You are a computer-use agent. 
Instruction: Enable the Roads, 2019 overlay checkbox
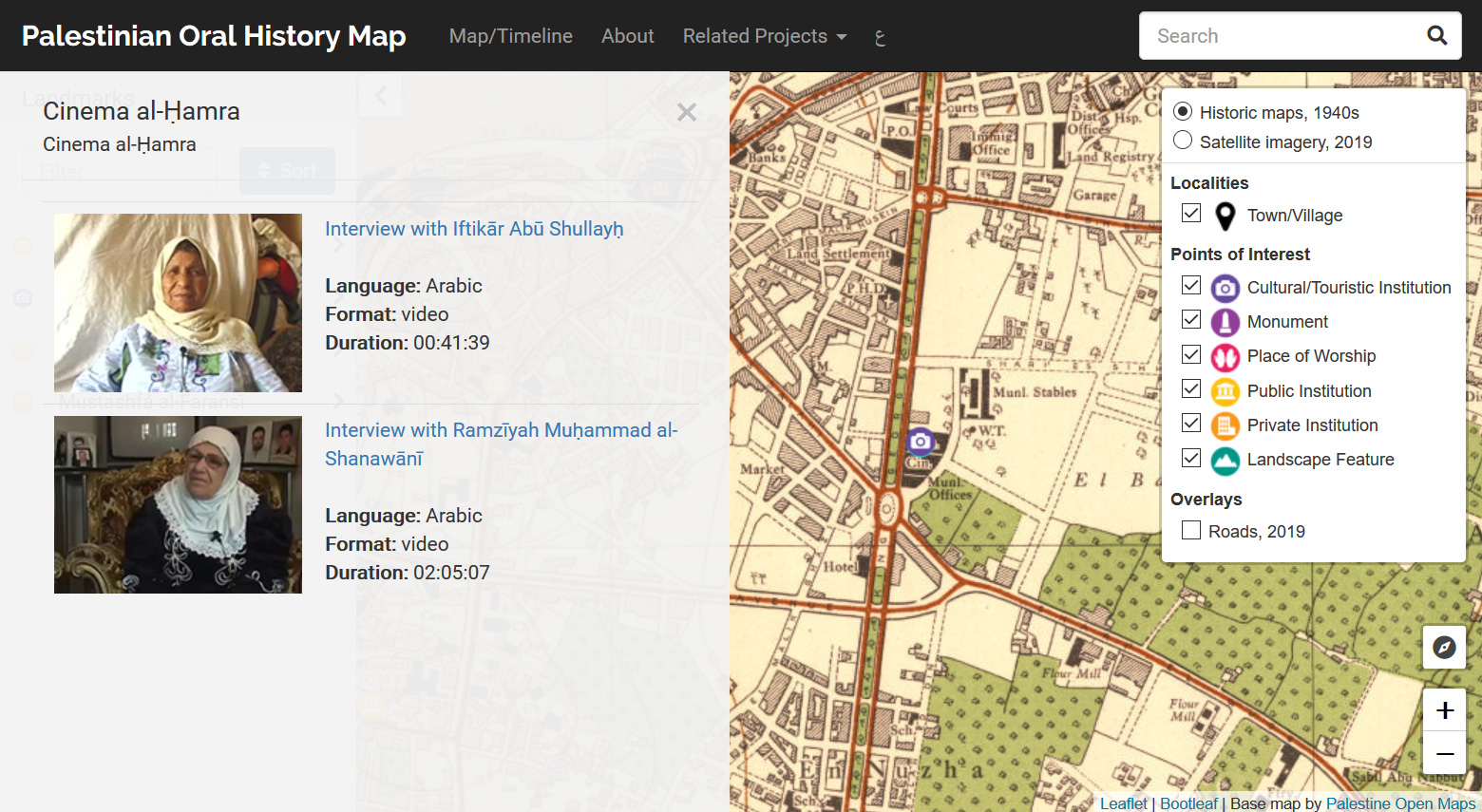(x=1191, y=530)
